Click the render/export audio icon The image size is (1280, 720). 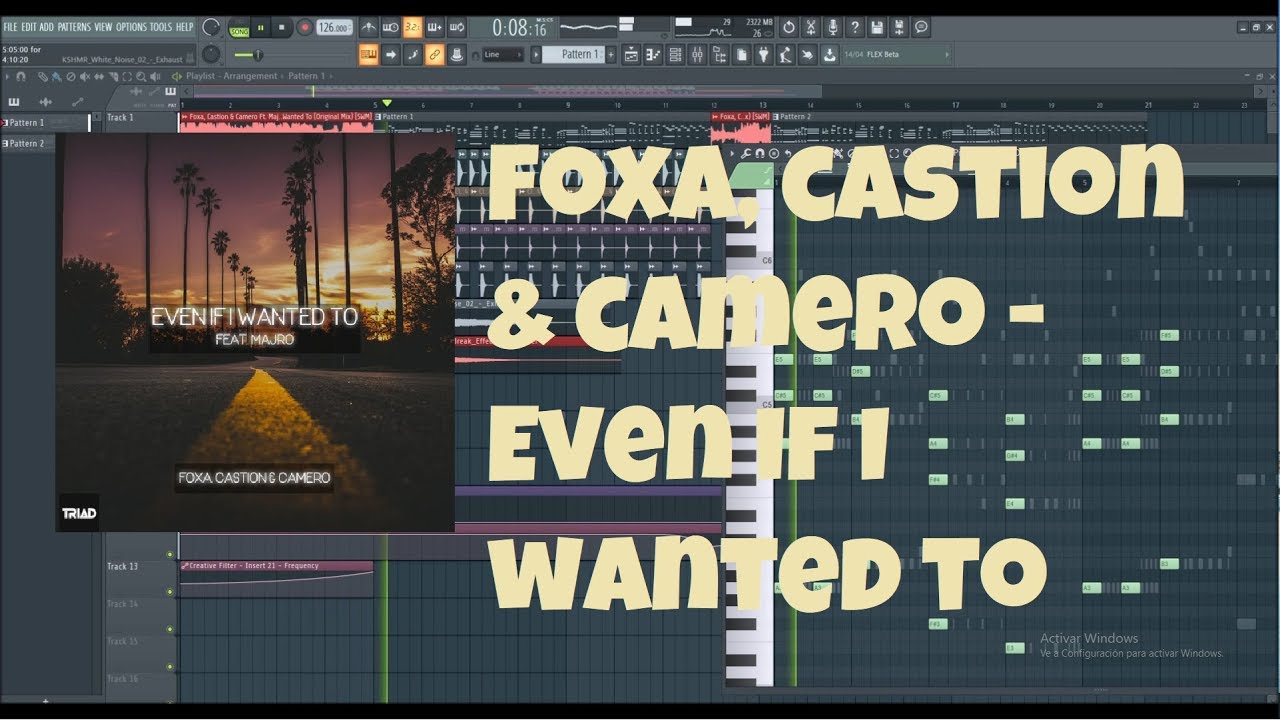click(899, 28)
